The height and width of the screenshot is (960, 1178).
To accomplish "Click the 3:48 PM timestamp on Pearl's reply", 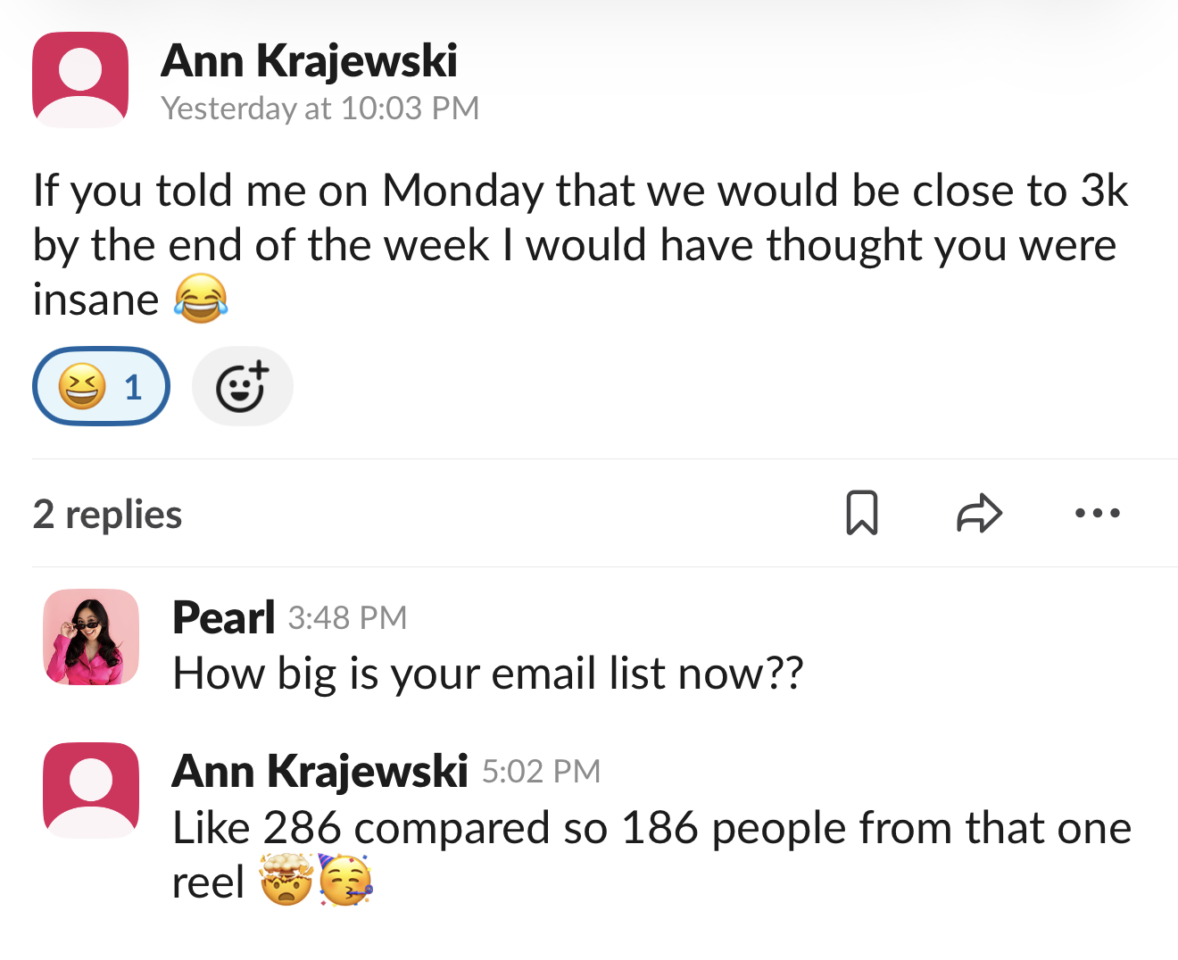I will click(x=347, y=618).
